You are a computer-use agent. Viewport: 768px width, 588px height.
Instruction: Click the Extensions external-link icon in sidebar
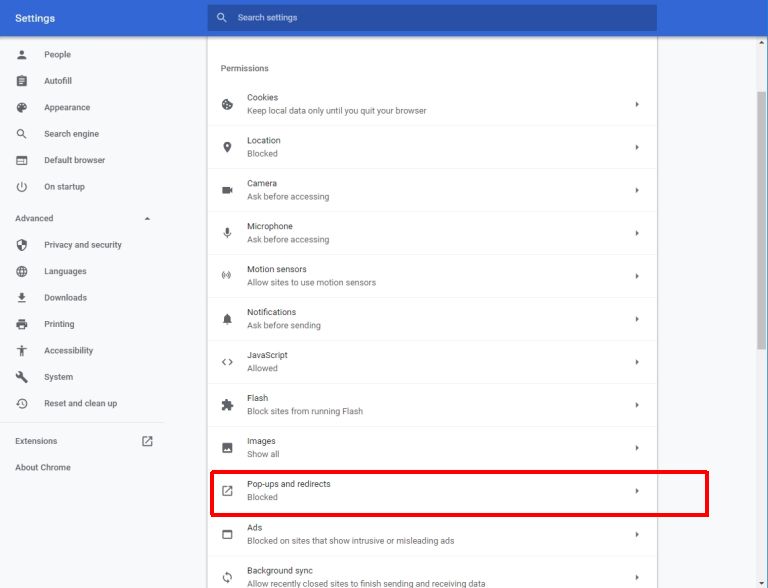[147, 441]
